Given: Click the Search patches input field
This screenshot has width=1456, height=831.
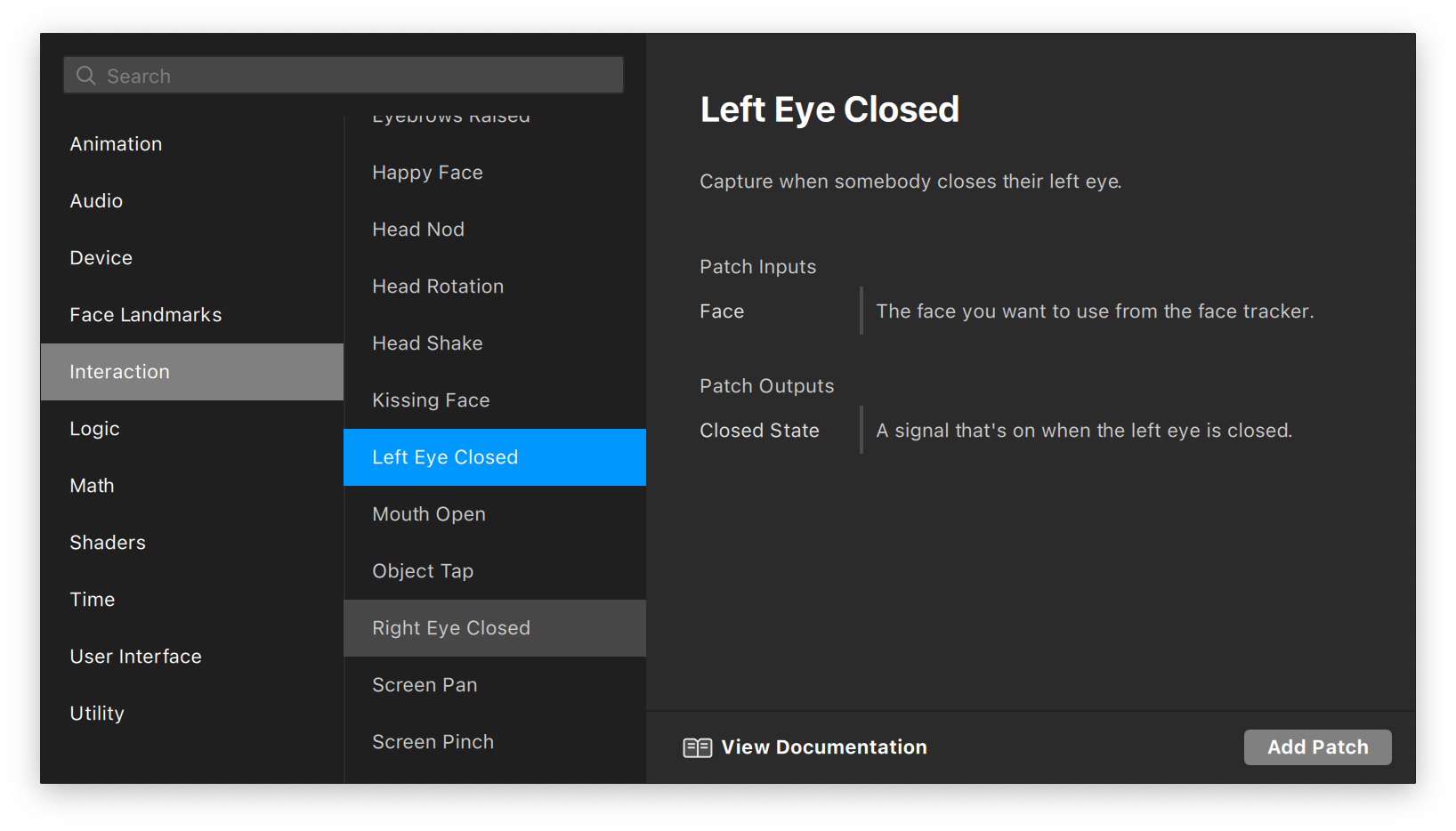Looking at the screenshot, I should [x=356, y=76].
